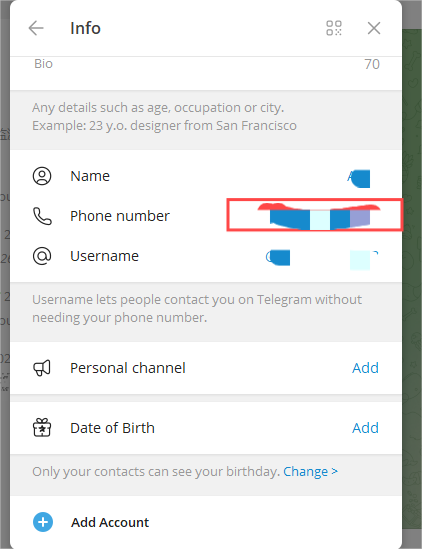Click the phone handset icon
Viewport: 422px width, 549px height.
(42, 216)
